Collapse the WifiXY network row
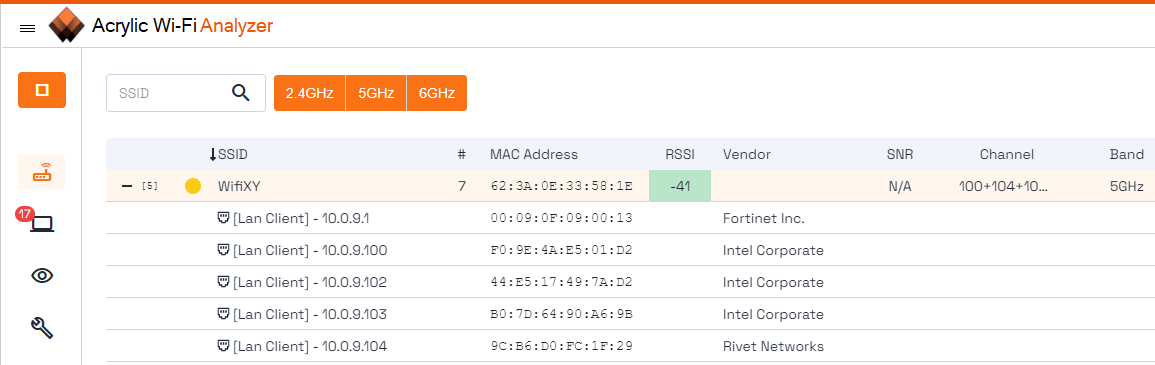Viewport: 1155px width, 365px height. coord(126,186)
